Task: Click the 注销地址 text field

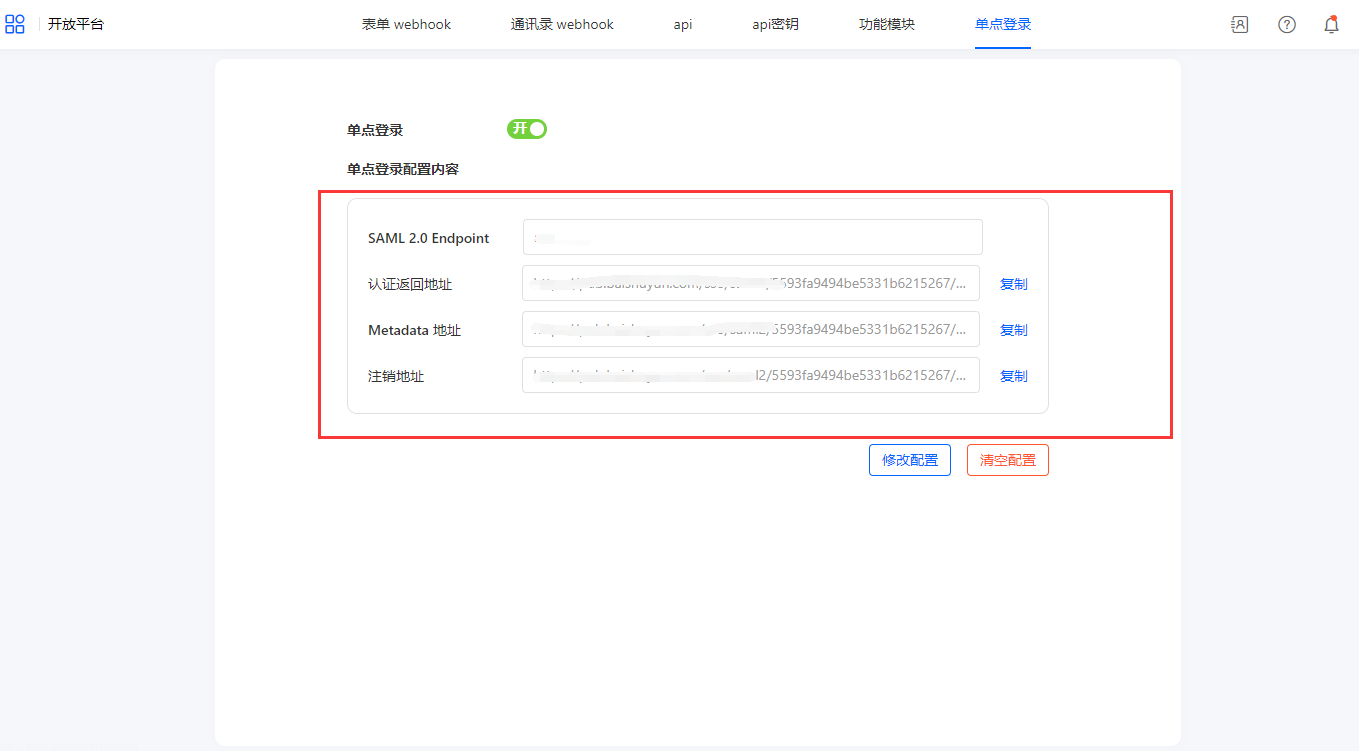Action: [750, 376]
